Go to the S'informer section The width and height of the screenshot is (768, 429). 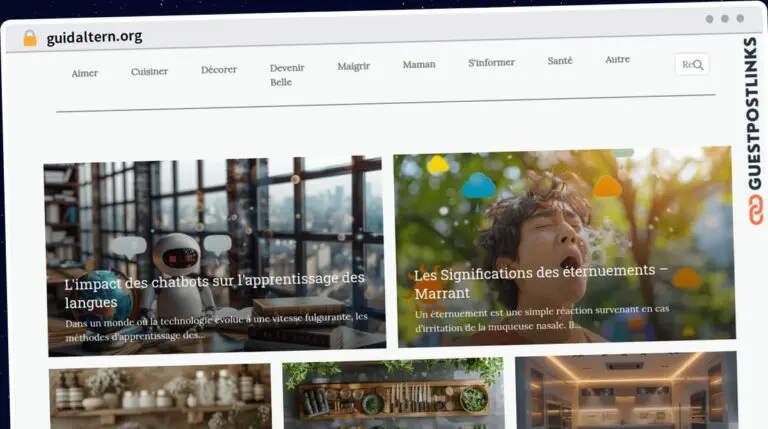coord(491,63)
